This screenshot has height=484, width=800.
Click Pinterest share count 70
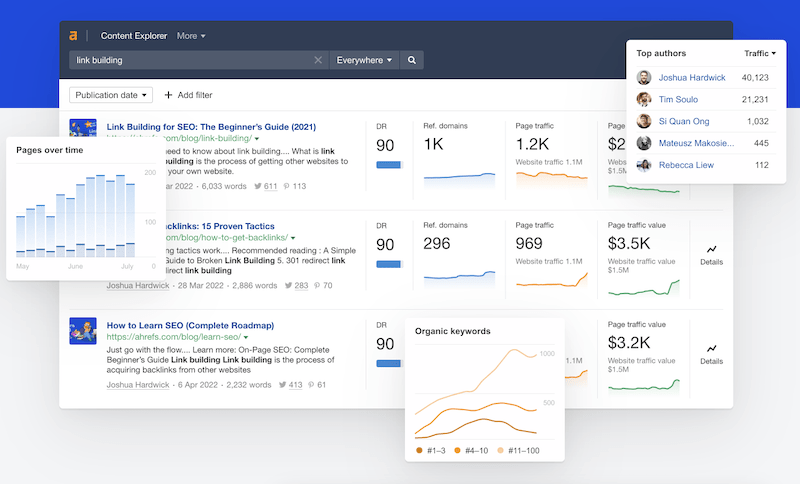(x=323, y=286)
